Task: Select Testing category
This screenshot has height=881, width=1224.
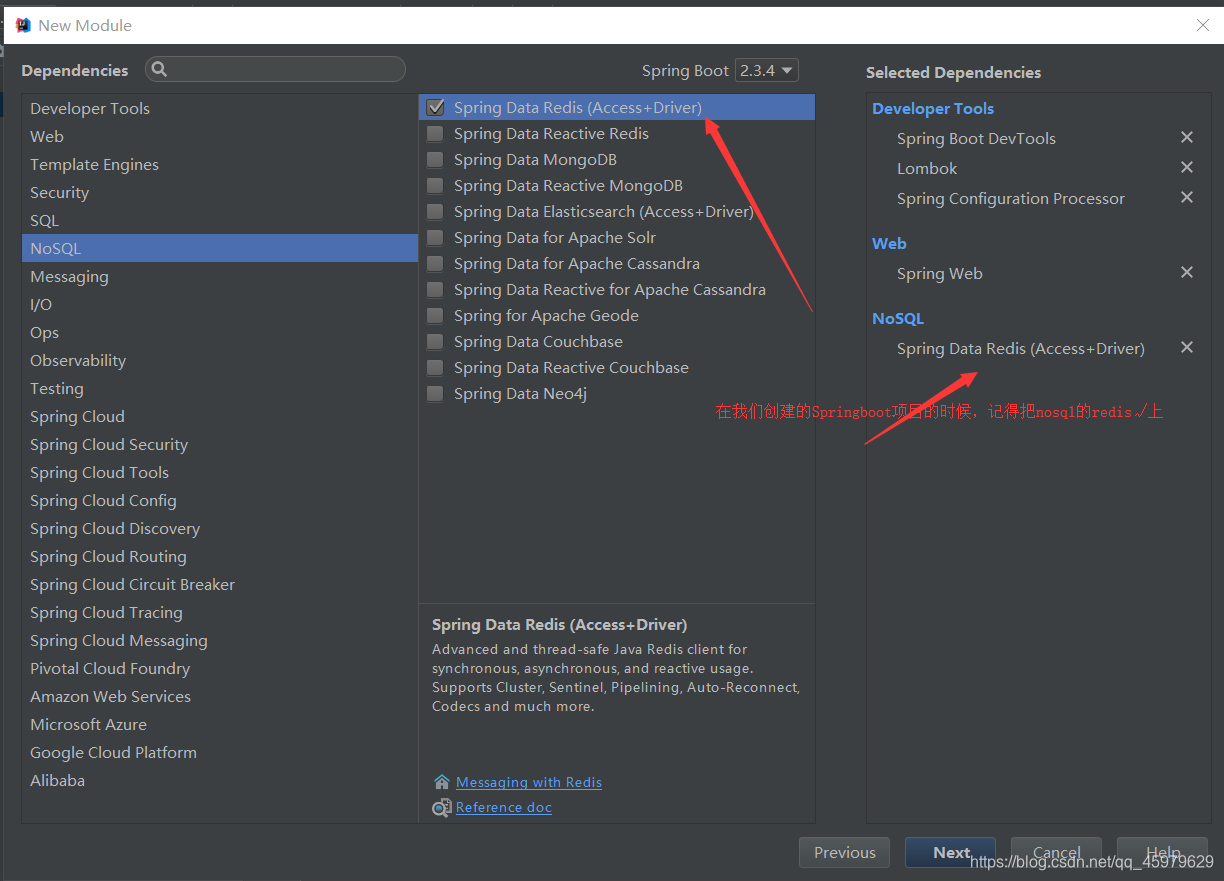Action: [x=220, y=388]
